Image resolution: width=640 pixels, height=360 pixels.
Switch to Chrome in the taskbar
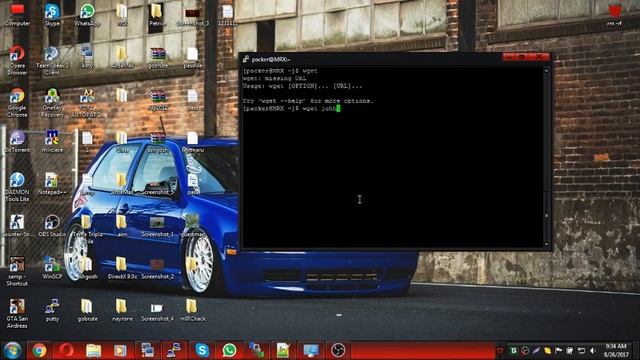pos(39,350)
